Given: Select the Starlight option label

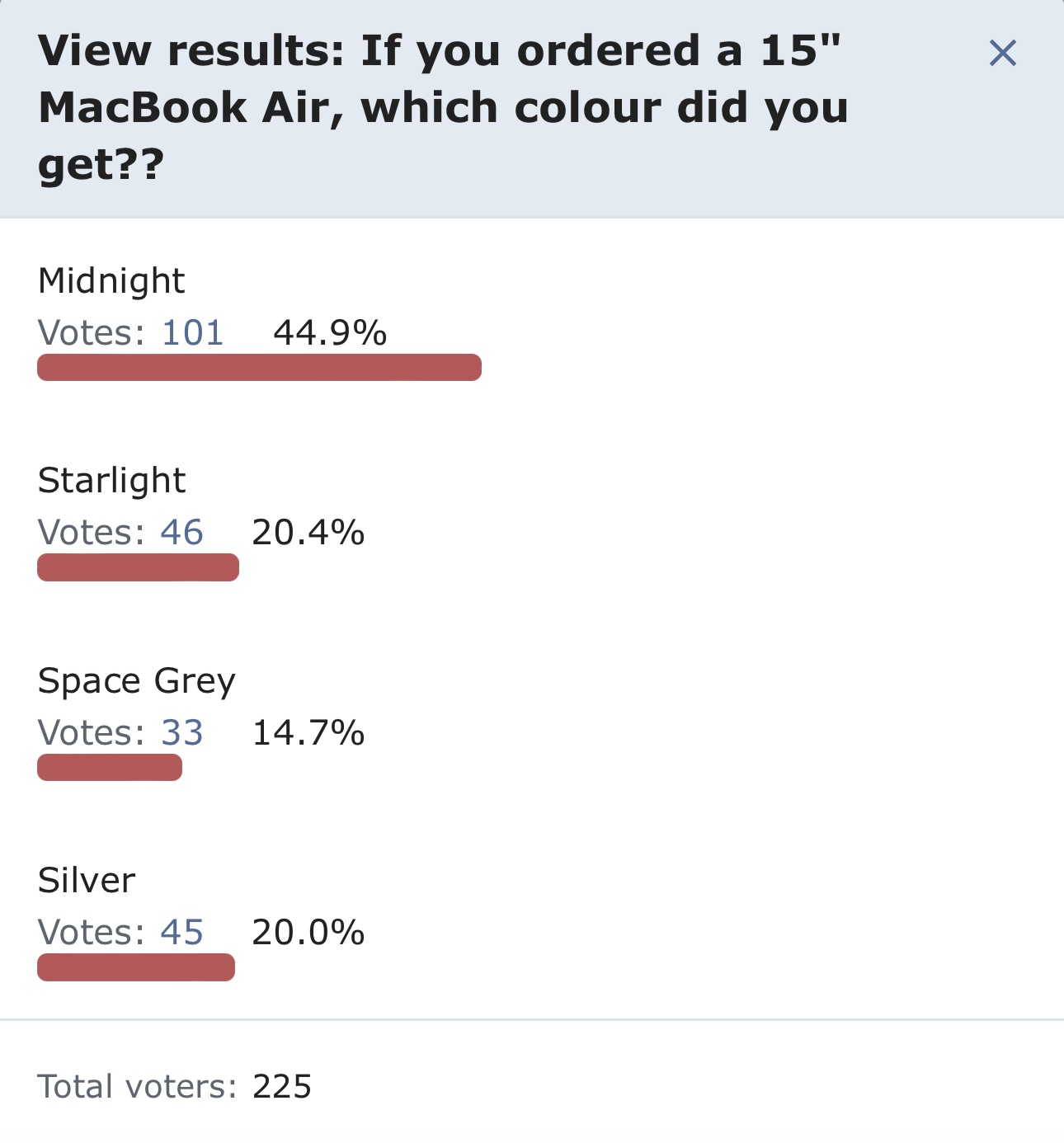Looking at the screenshot, I should [112, 482].
